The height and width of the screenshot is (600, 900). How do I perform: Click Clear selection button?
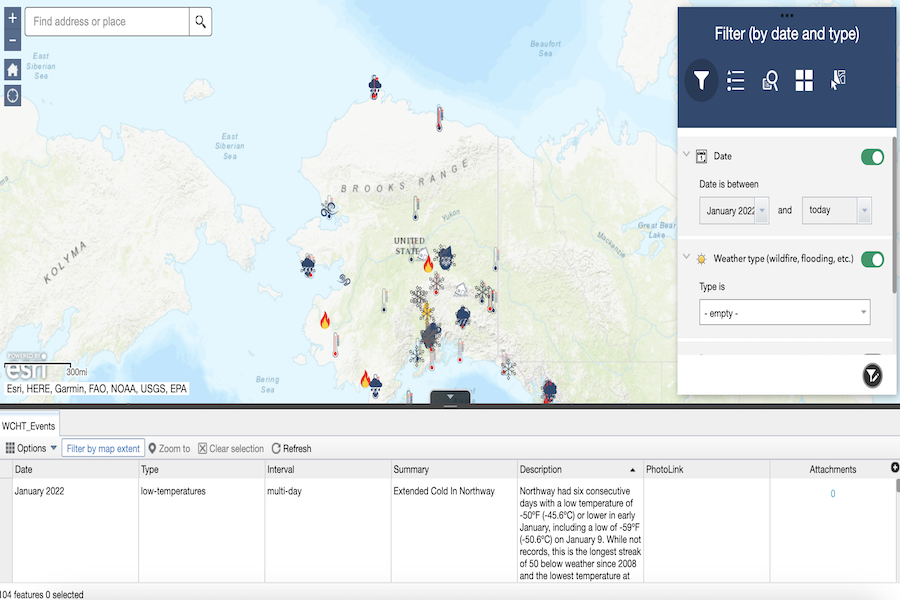point(231,448)
